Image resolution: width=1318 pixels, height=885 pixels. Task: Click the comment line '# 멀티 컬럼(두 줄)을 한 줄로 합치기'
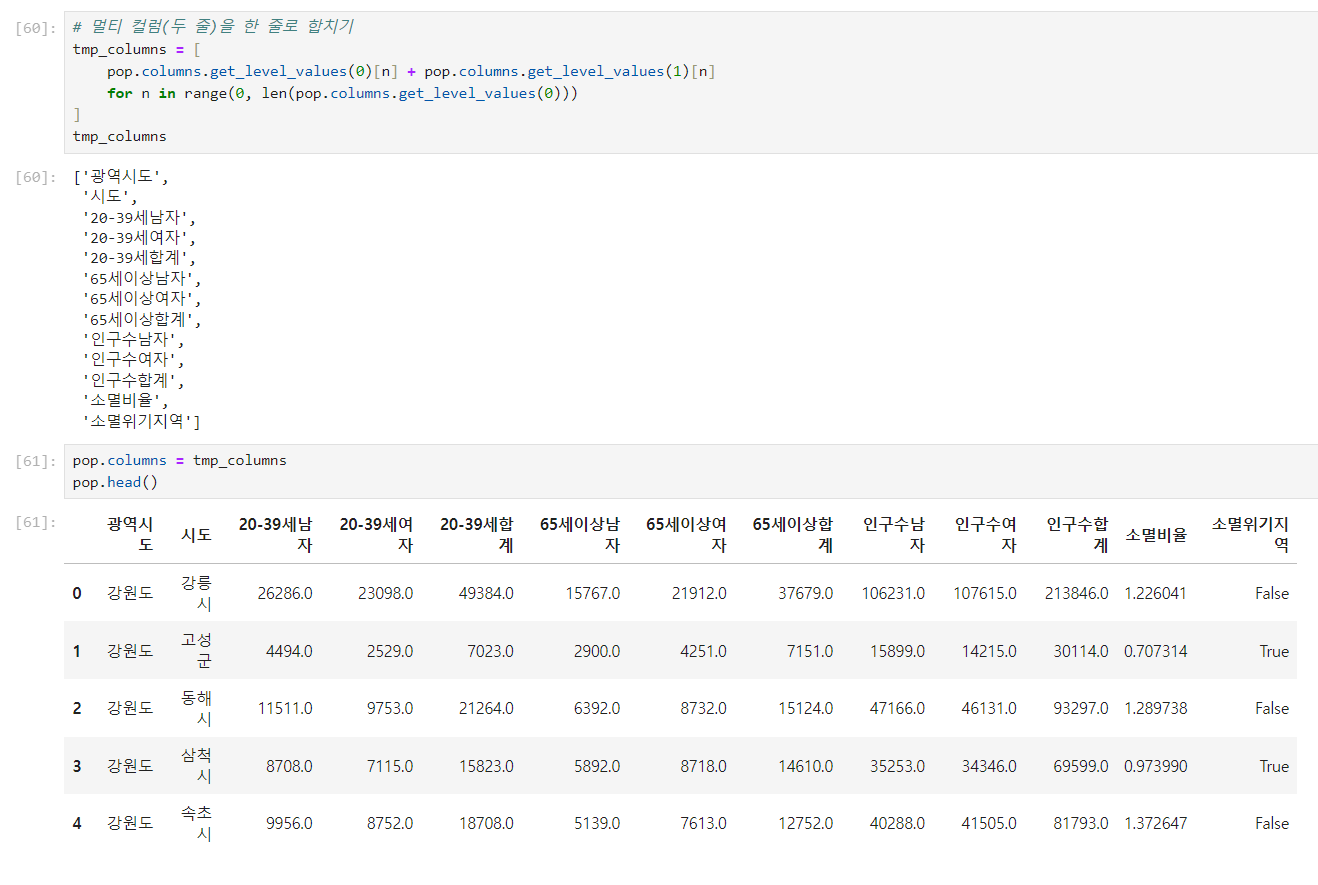coord(213,27)
